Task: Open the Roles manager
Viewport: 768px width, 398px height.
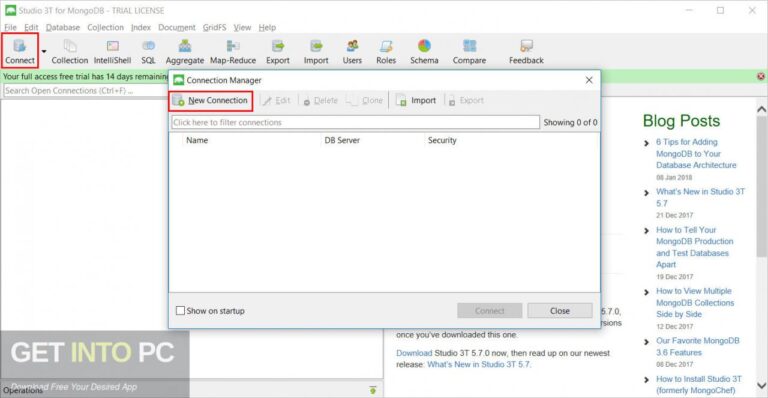Action: (386, 51)
